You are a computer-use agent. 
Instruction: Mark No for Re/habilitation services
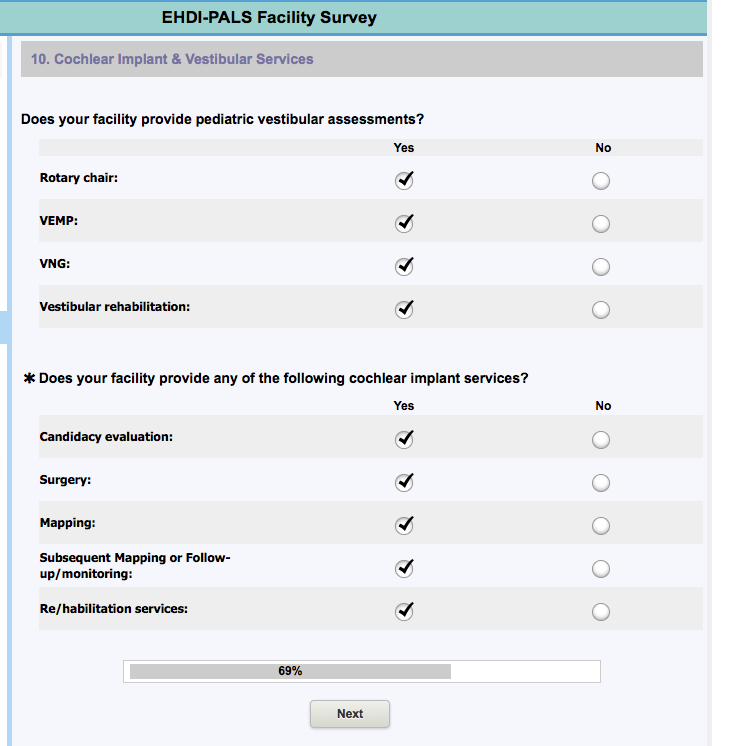pyautogui.click(x=601, y=612)
